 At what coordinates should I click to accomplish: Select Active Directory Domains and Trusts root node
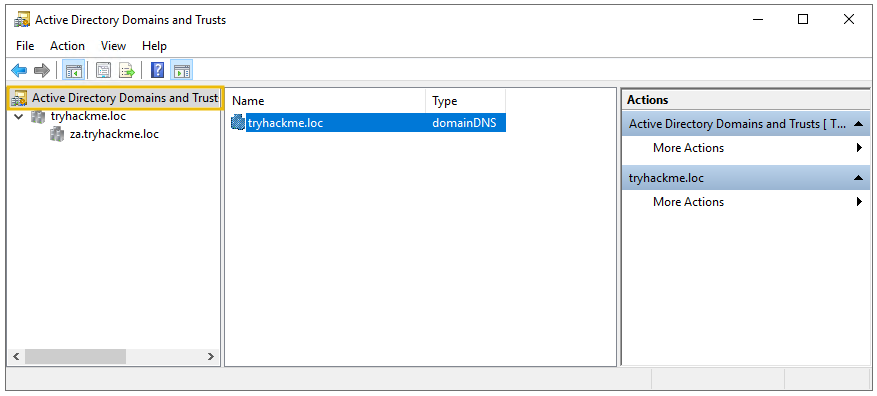[125, 98]
